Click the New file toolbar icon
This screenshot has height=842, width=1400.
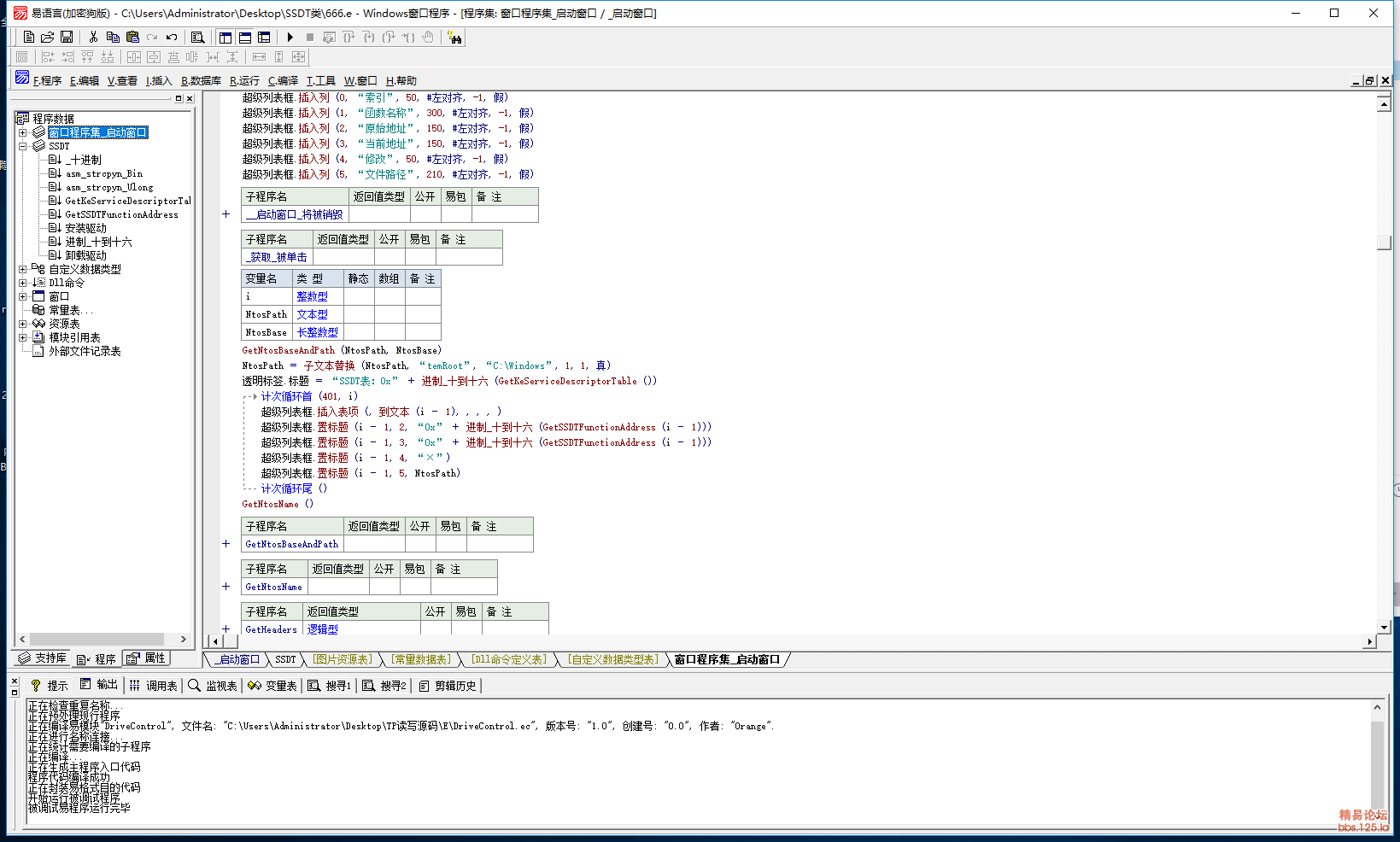(x=29, y=38)
